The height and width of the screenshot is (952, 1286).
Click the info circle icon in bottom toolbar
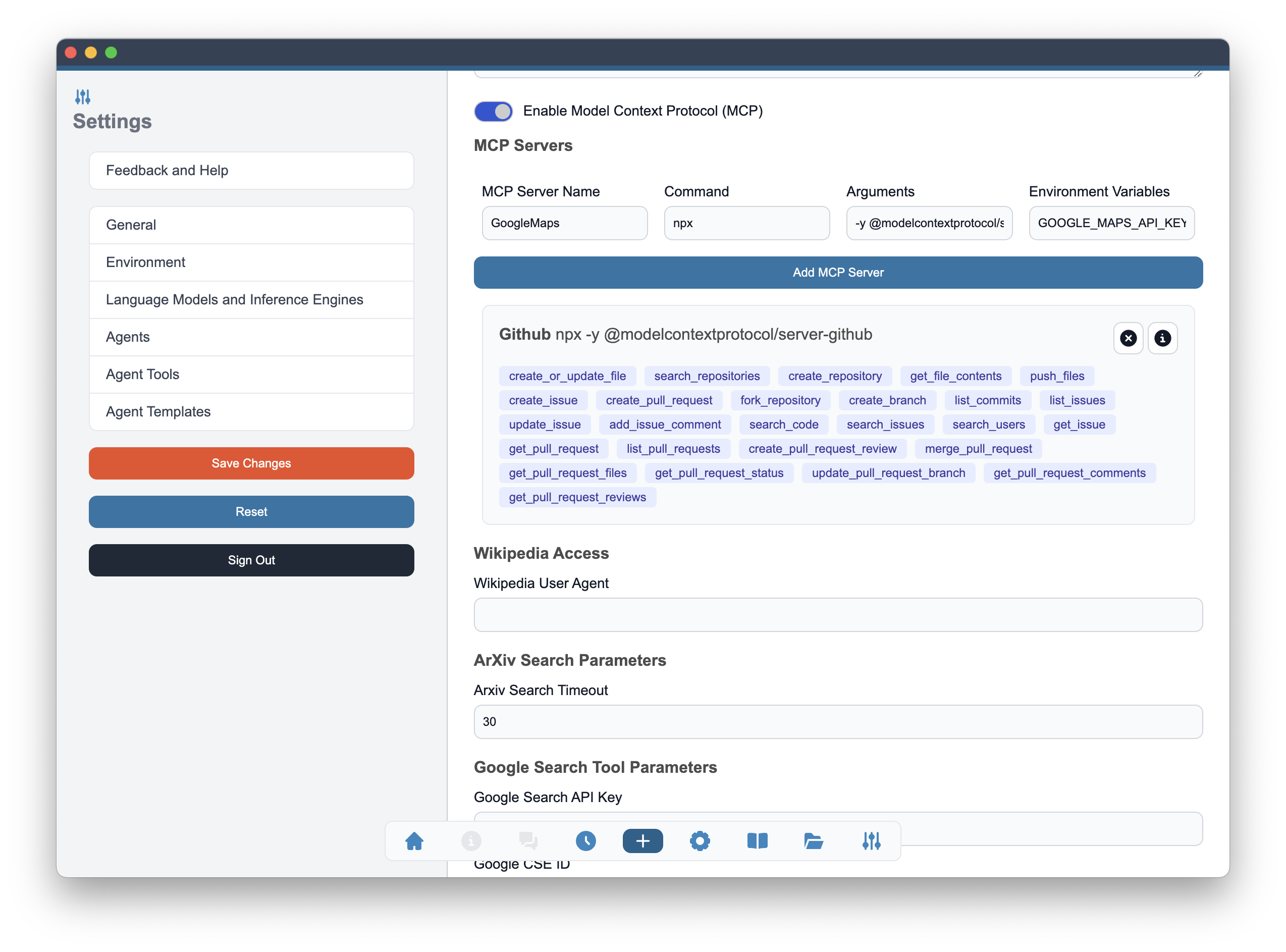(471, 841)
